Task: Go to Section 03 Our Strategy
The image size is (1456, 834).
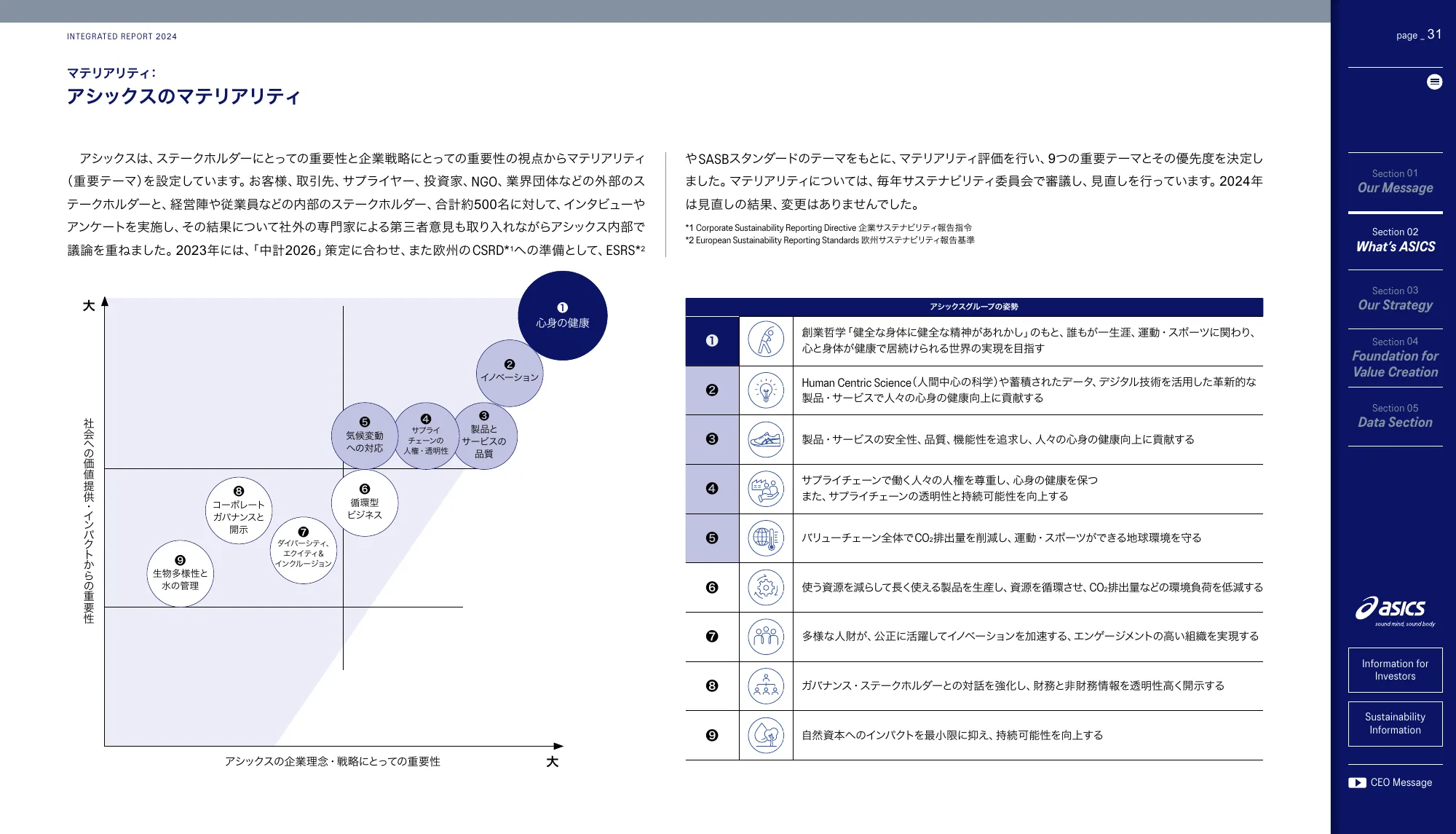Action: (x=1395, y=299)
